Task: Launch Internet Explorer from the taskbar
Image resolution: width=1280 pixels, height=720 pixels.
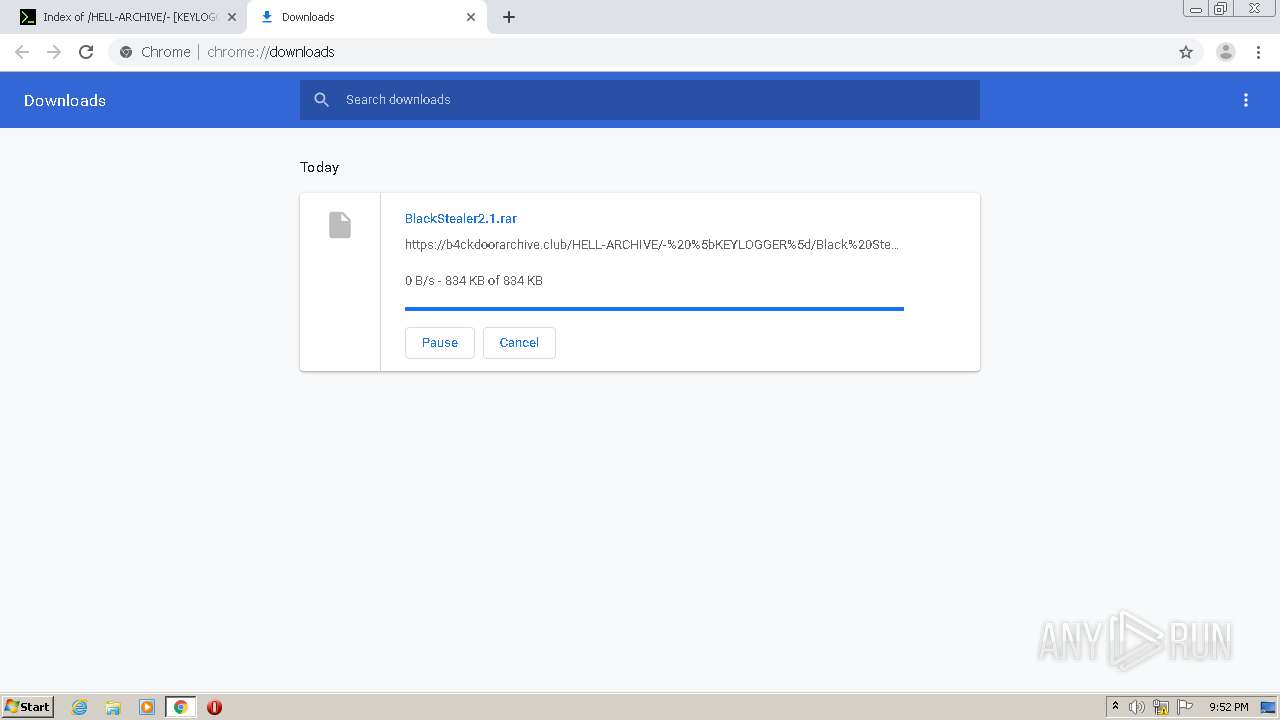Action: (80, 707)
